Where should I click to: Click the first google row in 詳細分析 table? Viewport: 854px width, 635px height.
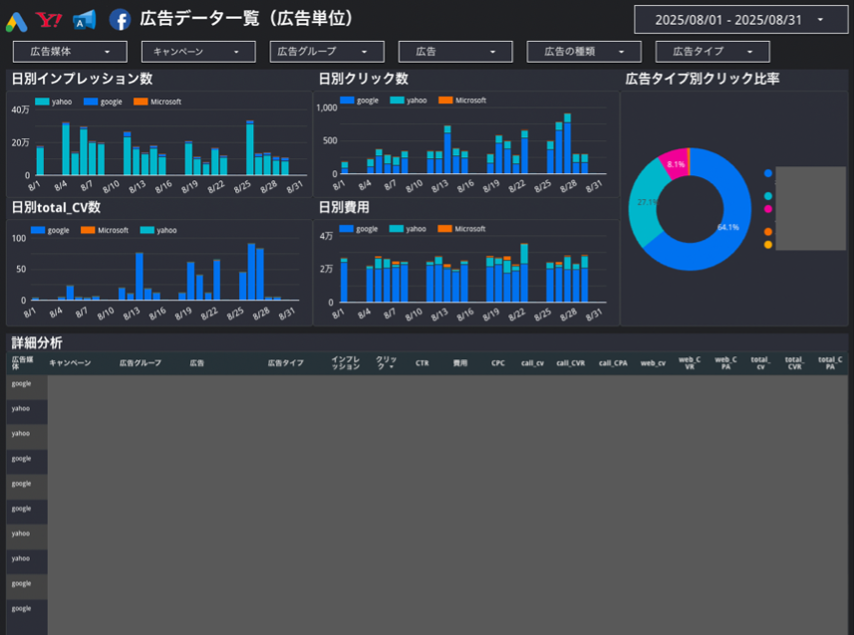pyautogui.click(x=22, y=384)
